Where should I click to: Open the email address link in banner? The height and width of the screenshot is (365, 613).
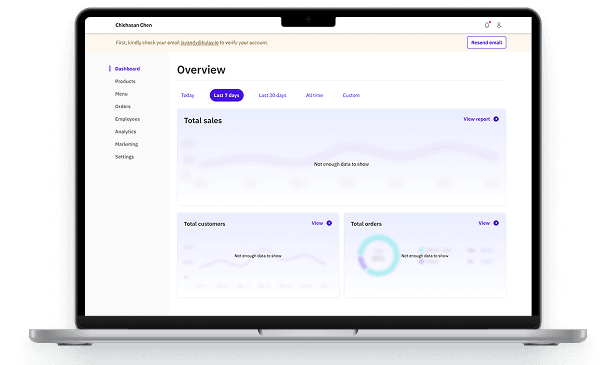pos(199,43)
